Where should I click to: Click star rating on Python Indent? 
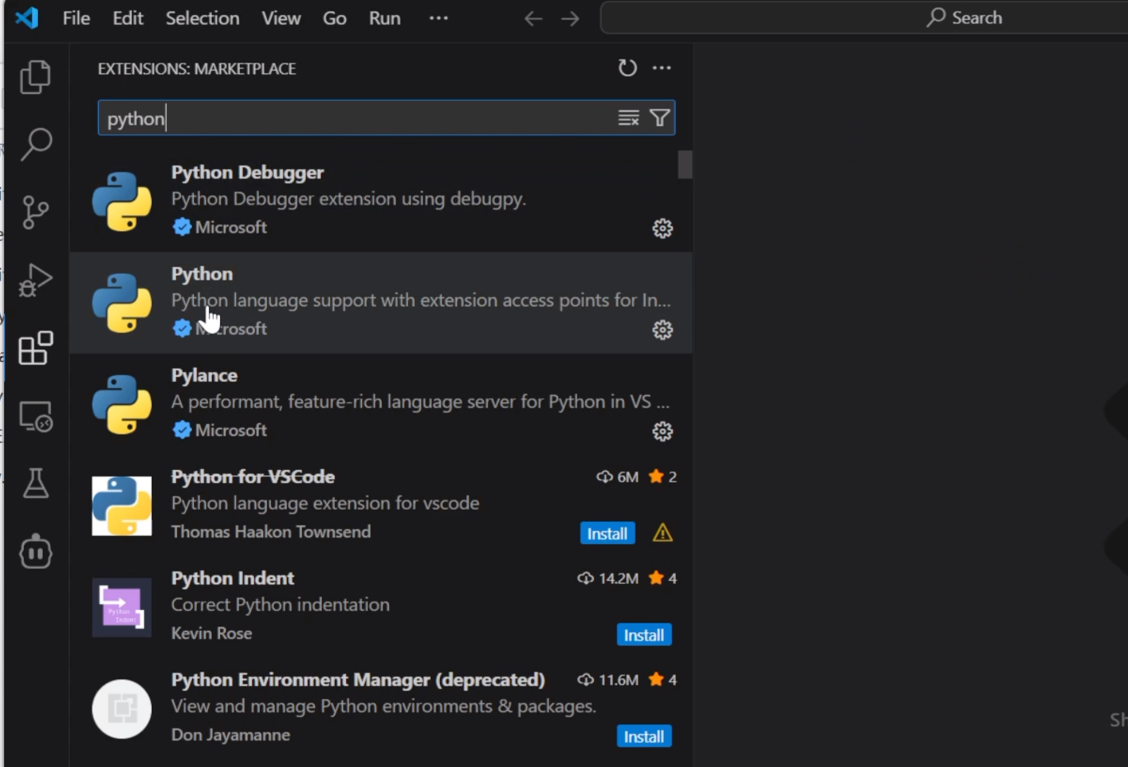pos(663,578)
